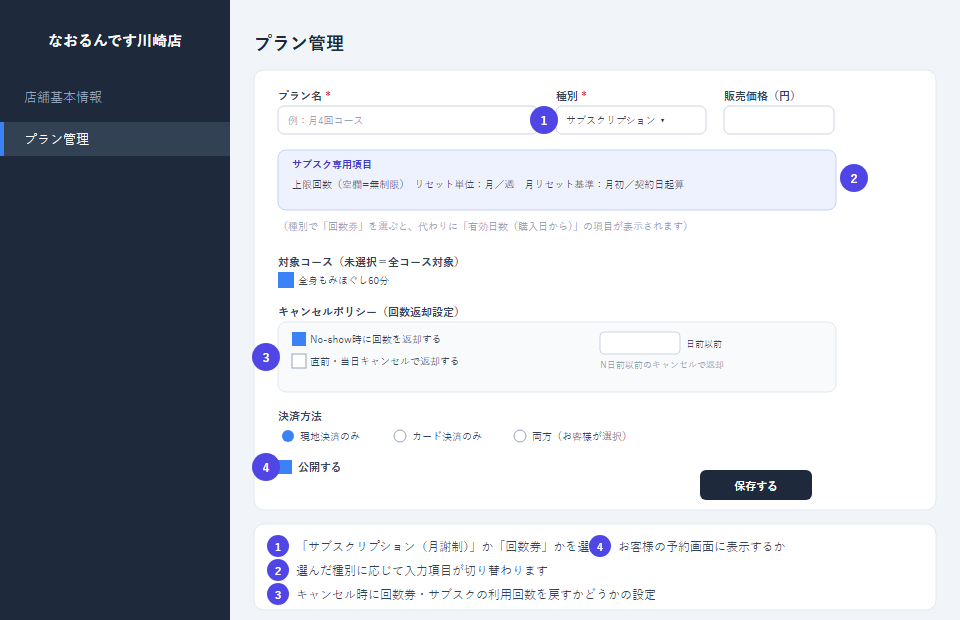960x620 pixels.
Task: Click the N日前以前のキャンセルで返却 hint
Action: pyautogui.click(x=662, y=365)
